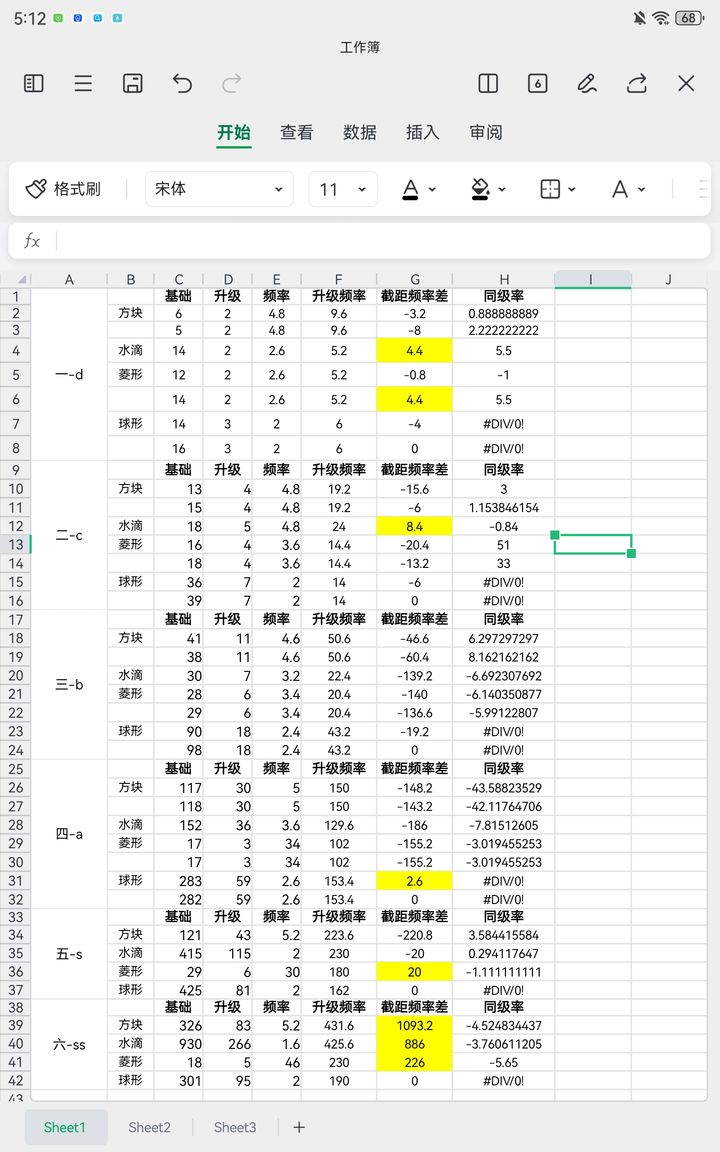The image size is (720, 1152).
Task: Click the yellow 2.6 cell in row 31
Action: click(415, 881)
